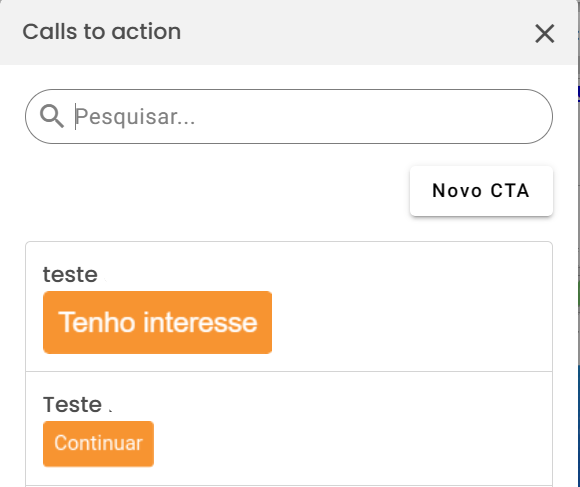The width and height of the screenshot is (580, 487).
Task: Click the partially visible third list row
Action: (x=289, y=486)
